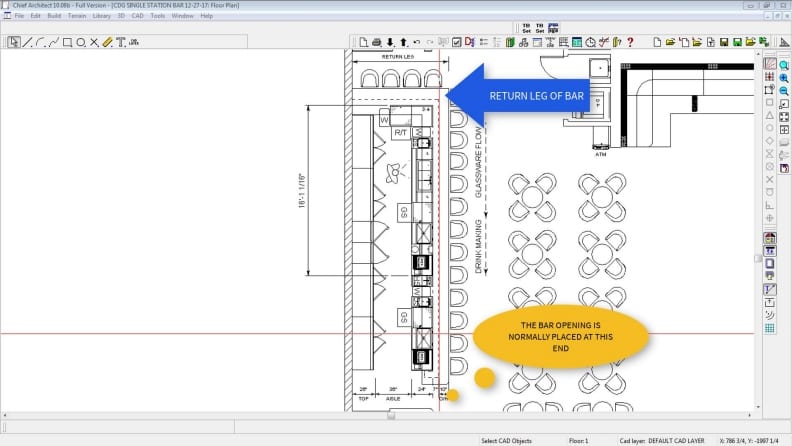
Task: Open the Build menu
Action: coord(54,16)
